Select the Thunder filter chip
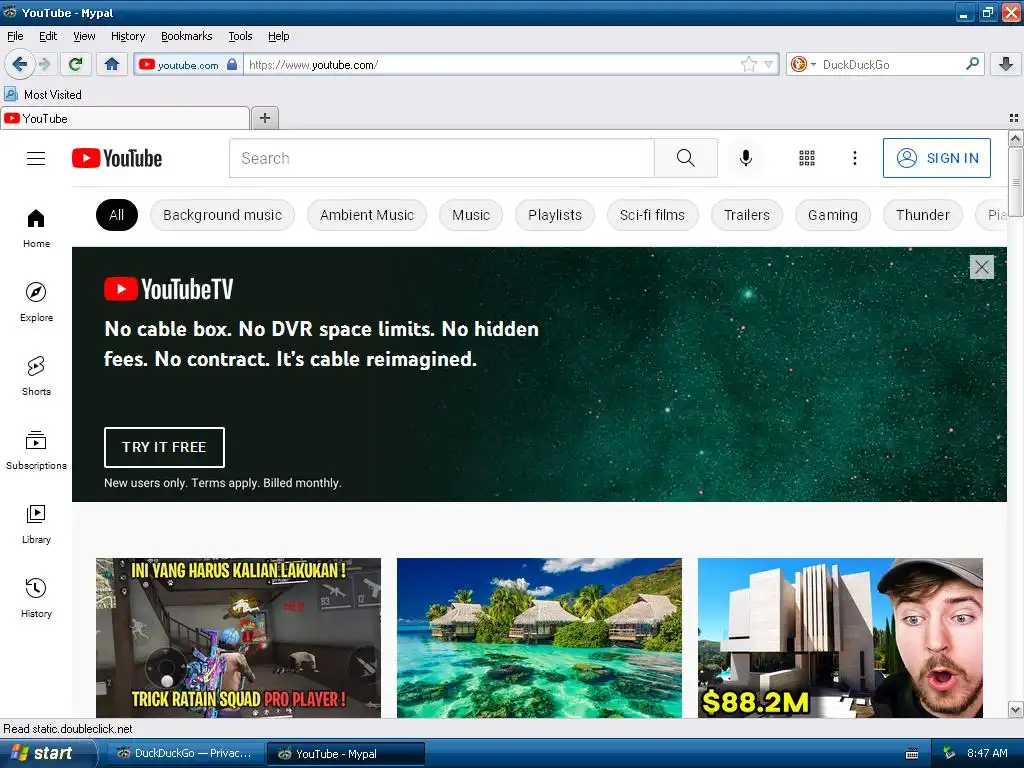 [x=923, y=215]
